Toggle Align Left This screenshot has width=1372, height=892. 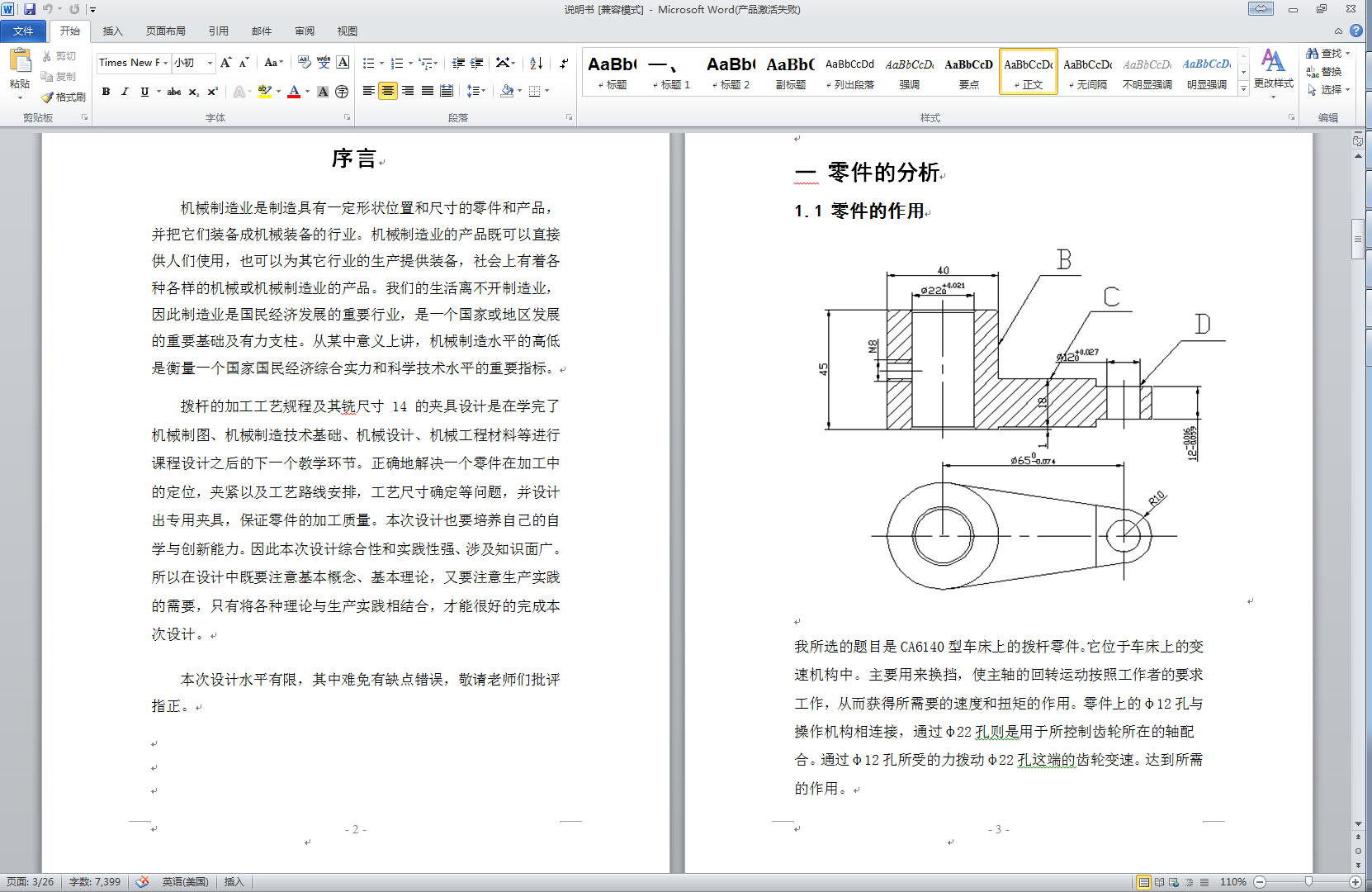(x=368, y=91)
